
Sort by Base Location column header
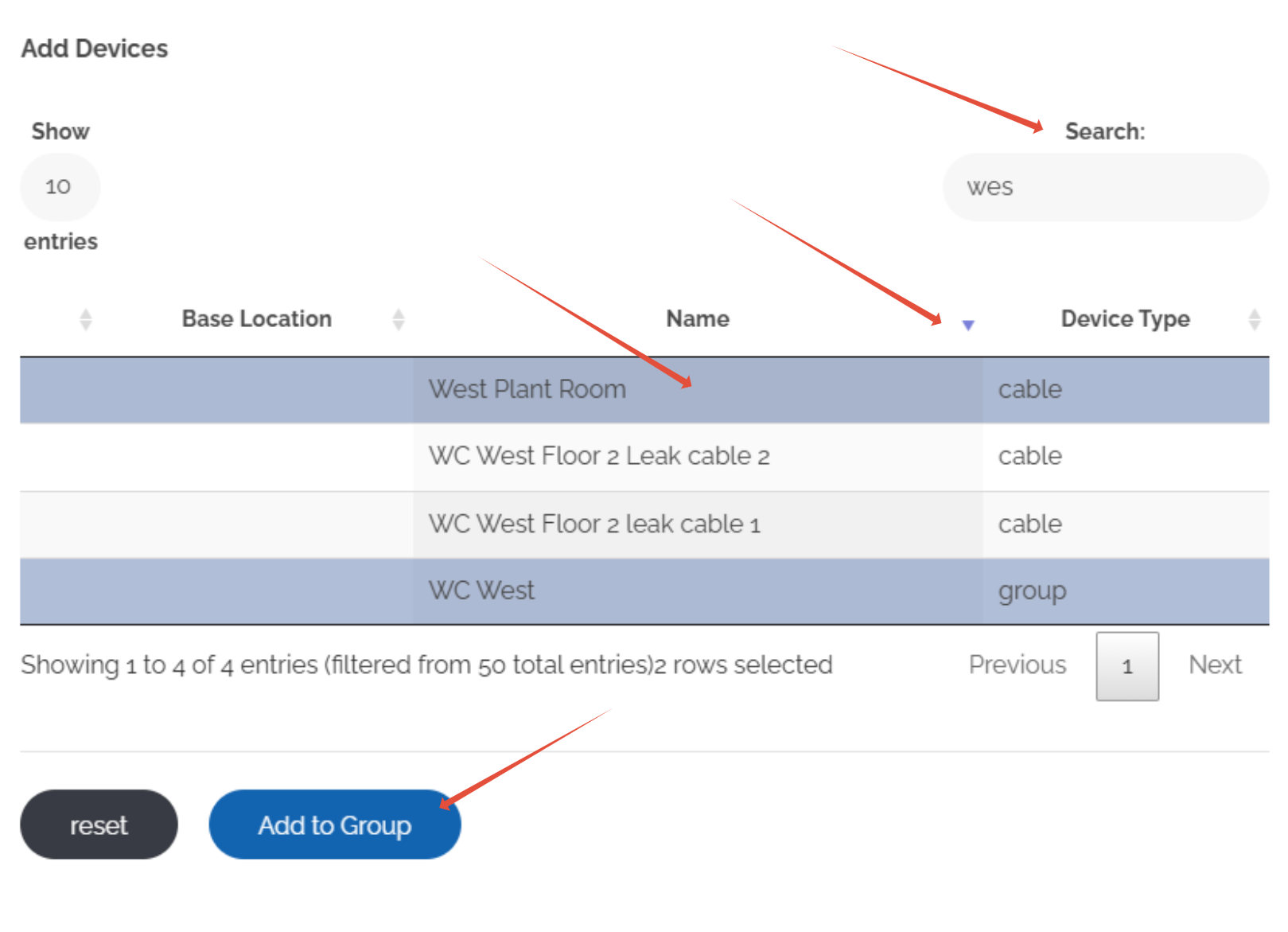tap(256, 319)
